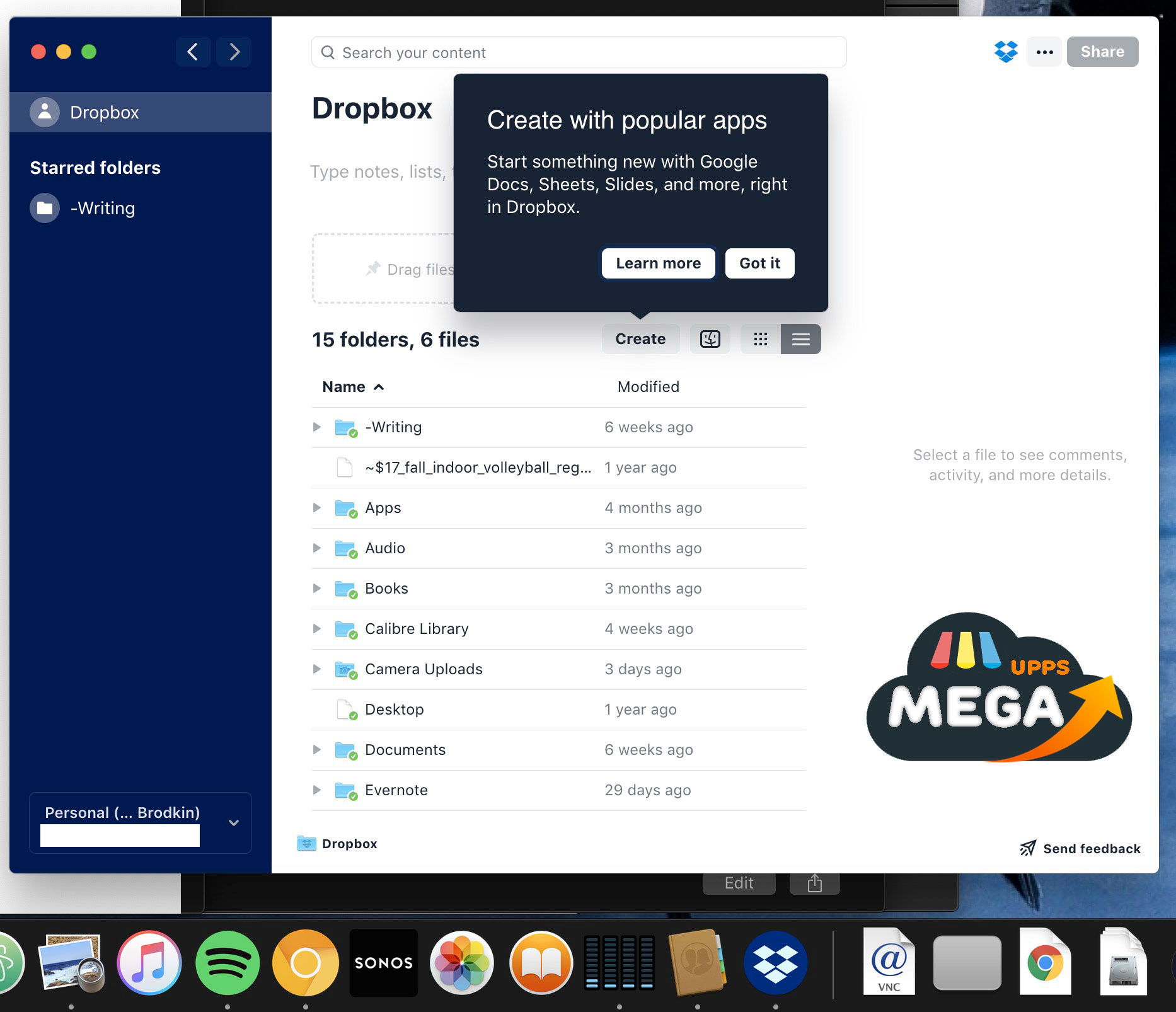Open the Finder view icon next to Create

710,339
